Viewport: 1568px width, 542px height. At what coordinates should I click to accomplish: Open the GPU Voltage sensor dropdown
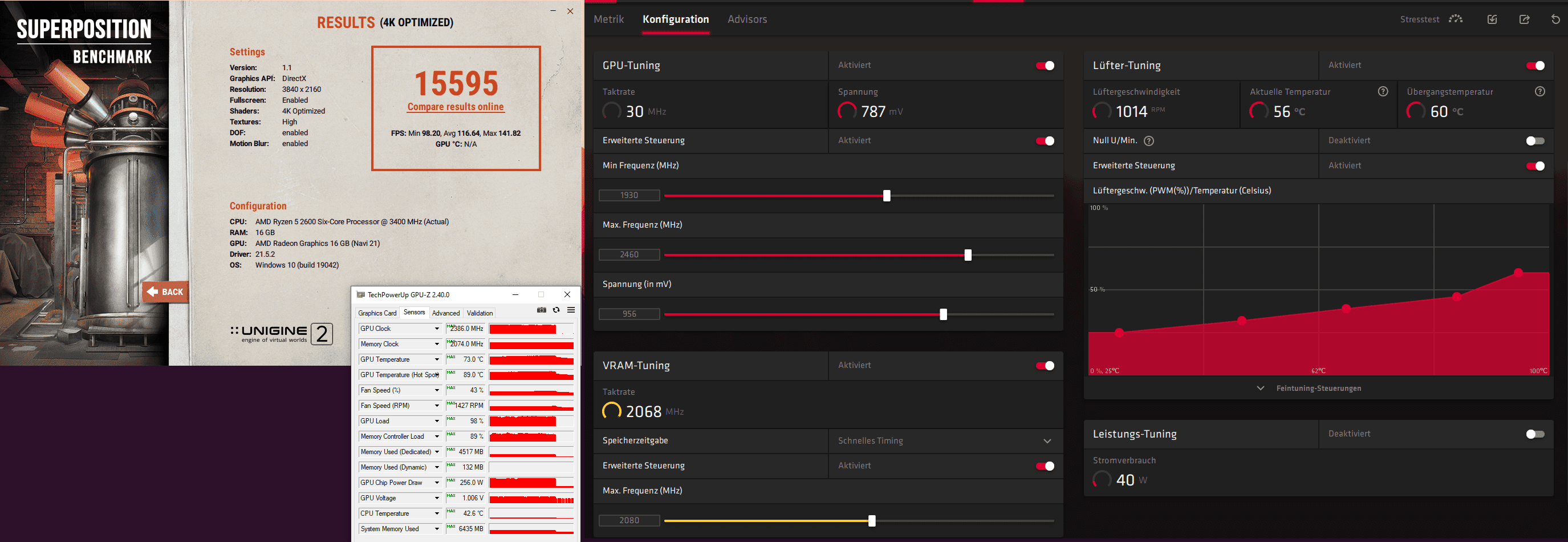point(436,498)
